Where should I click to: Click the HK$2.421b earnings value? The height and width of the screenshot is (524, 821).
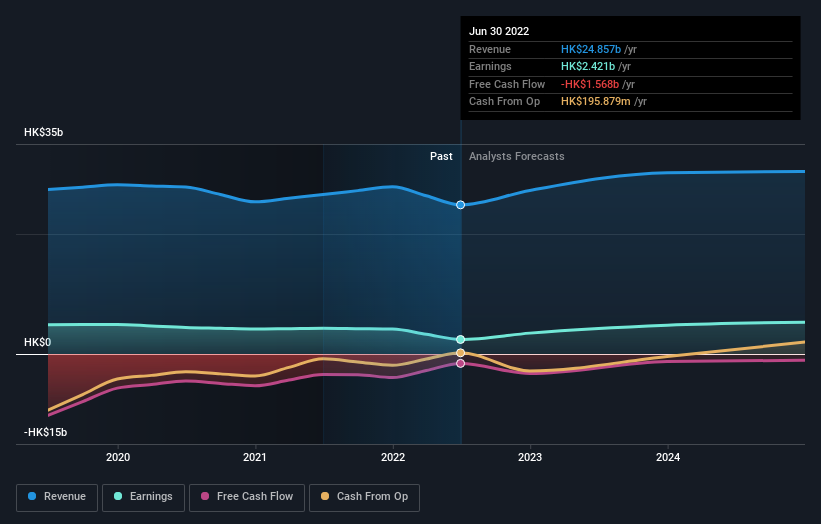pyautogui.click(x=588, y=66)
